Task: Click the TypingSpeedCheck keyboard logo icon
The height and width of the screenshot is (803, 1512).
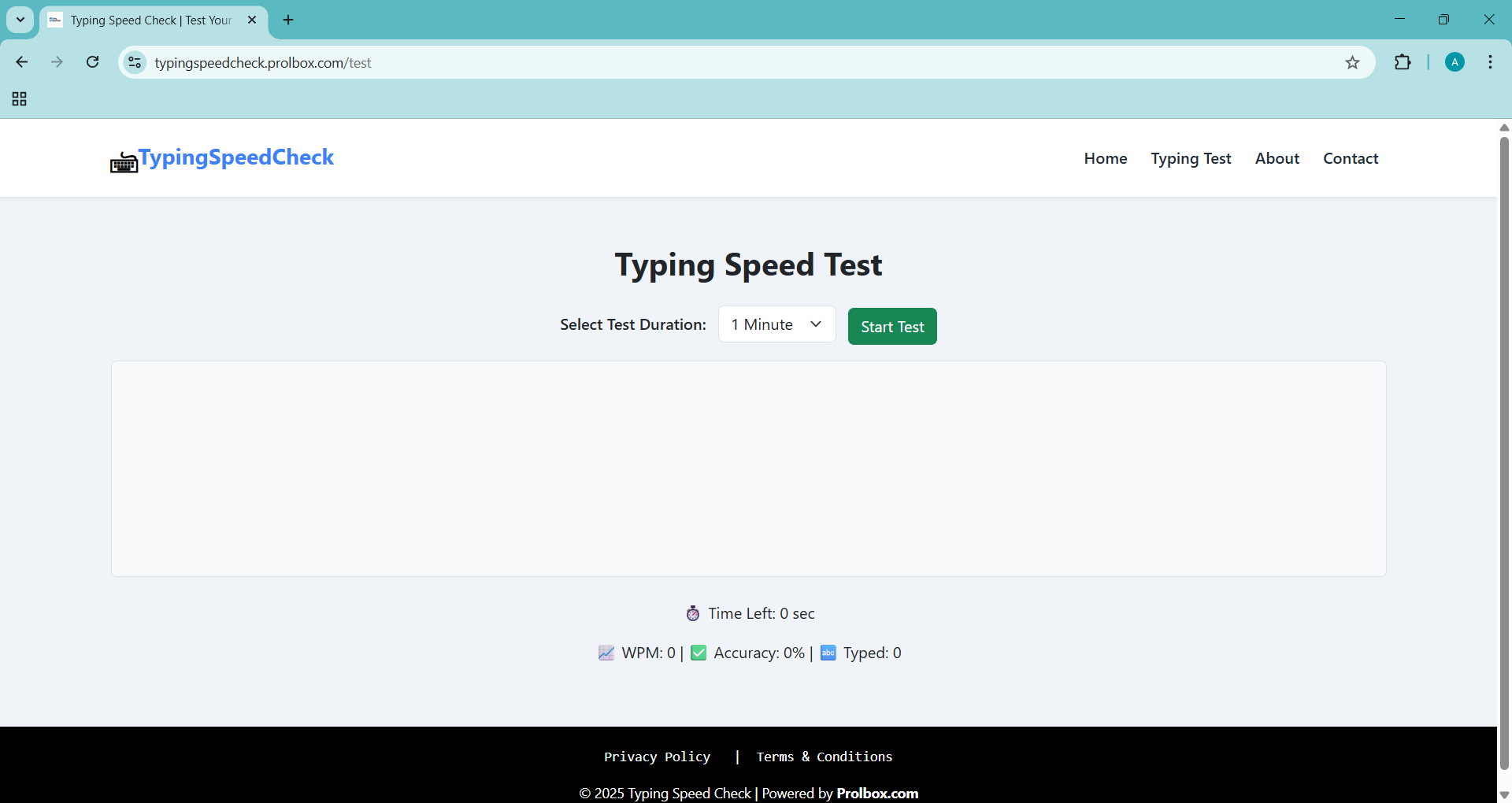Action: (x=124, y=162)
